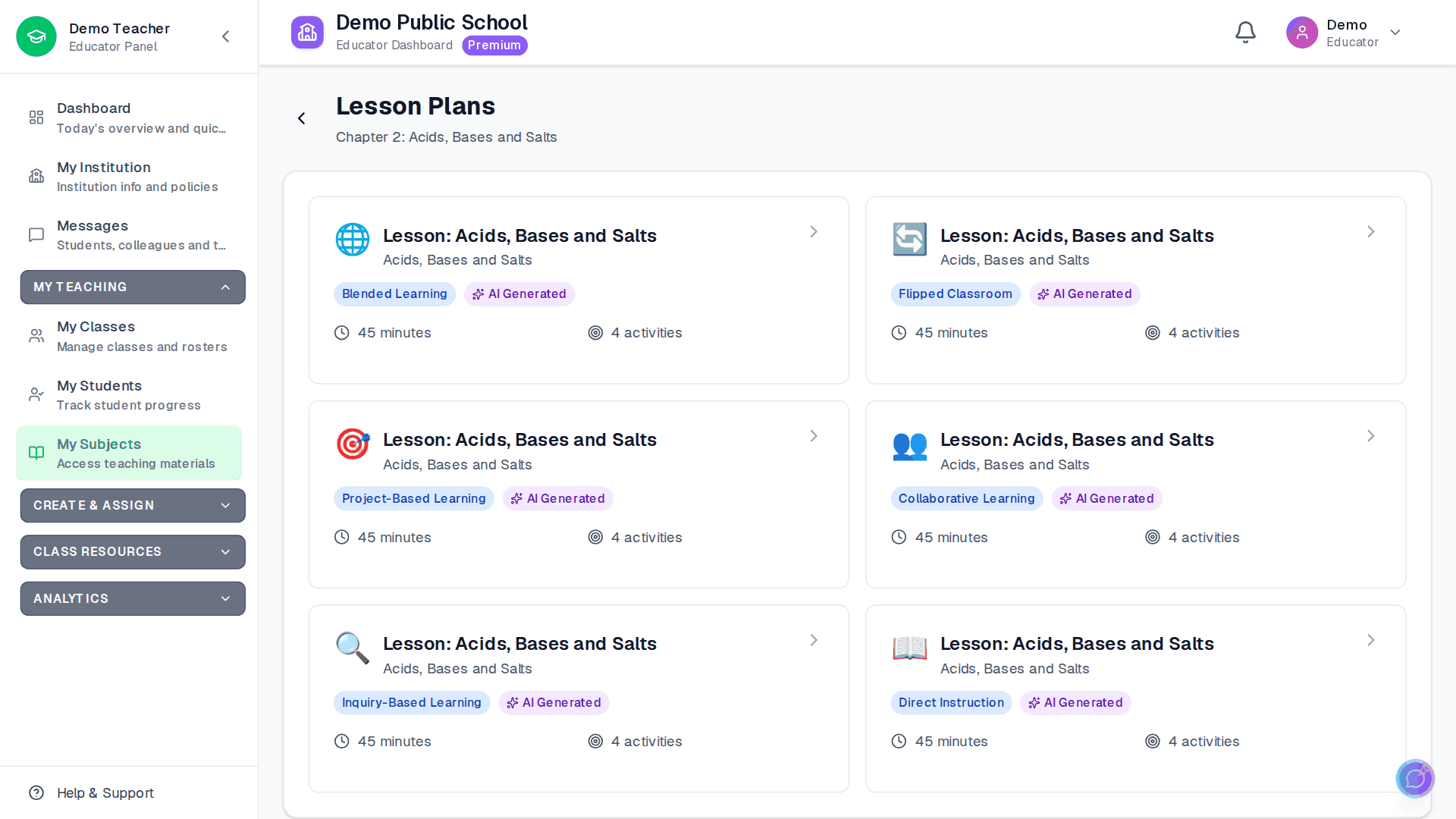Click the green graduation cap logo
This screenshot has height=819, width=1456.
(36, 36)
